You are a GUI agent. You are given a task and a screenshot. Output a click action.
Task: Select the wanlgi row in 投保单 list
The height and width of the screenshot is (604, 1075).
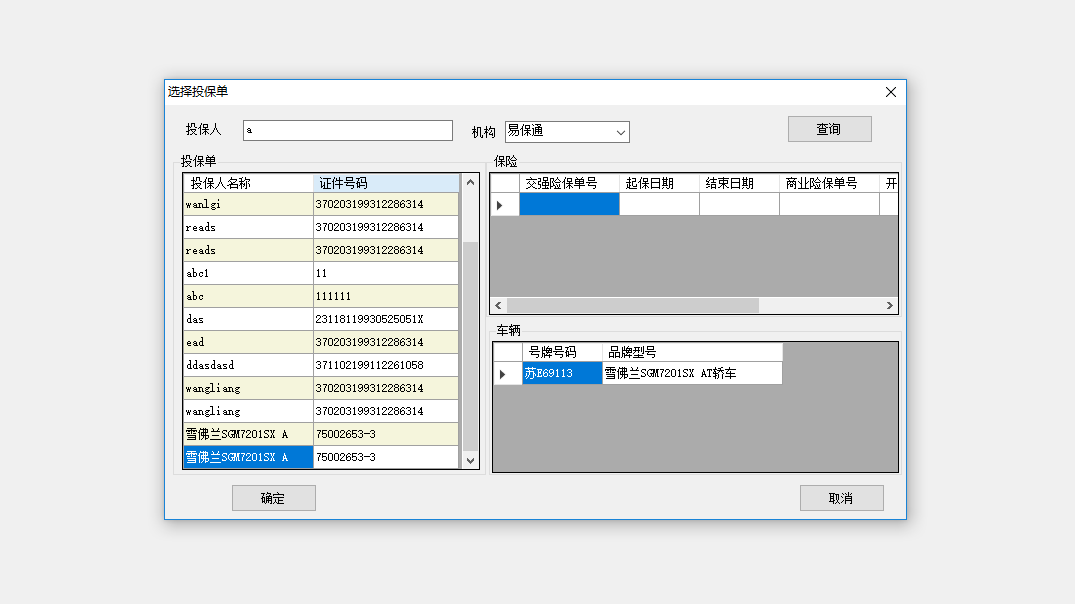[248, 204]
